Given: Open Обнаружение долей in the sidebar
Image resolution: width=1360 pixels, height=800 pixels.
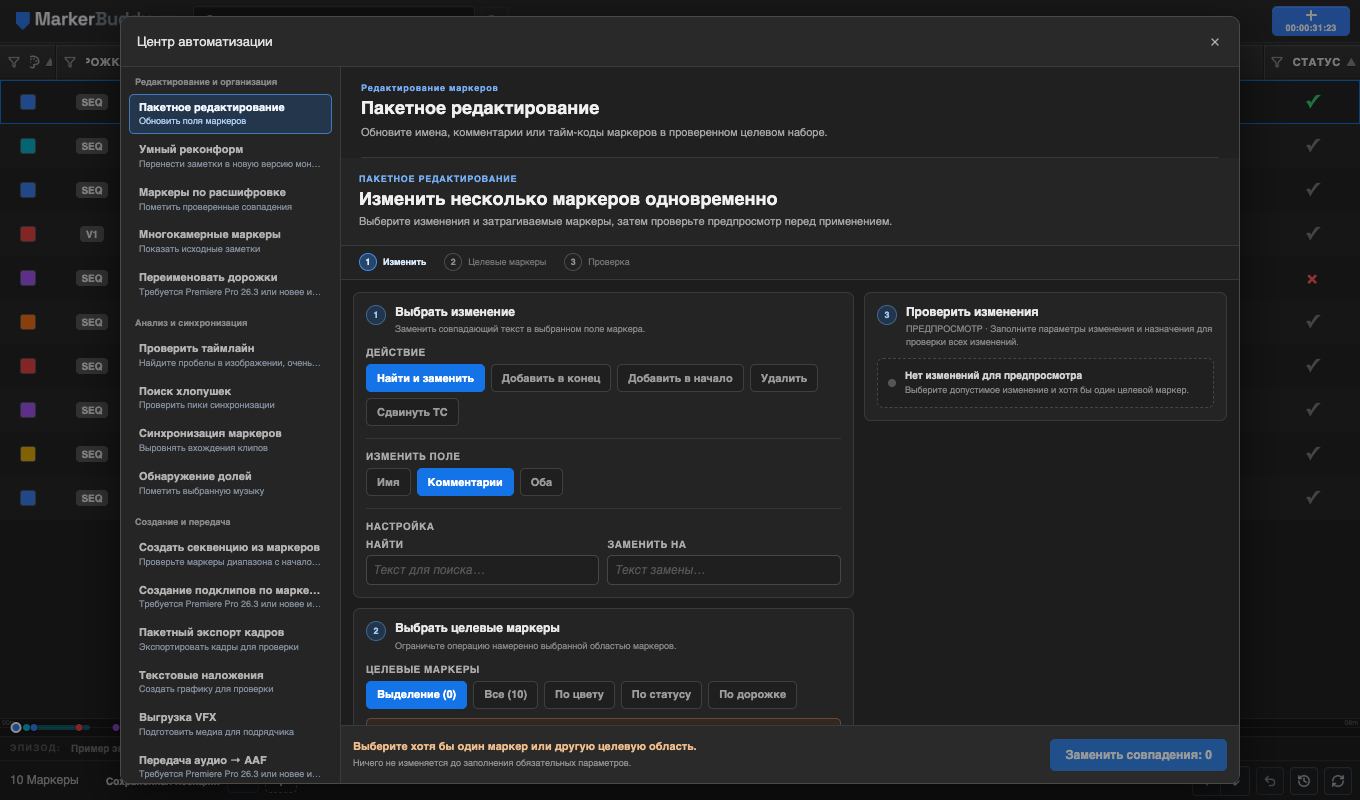Looking at the screenshot, I should (230, 483).
